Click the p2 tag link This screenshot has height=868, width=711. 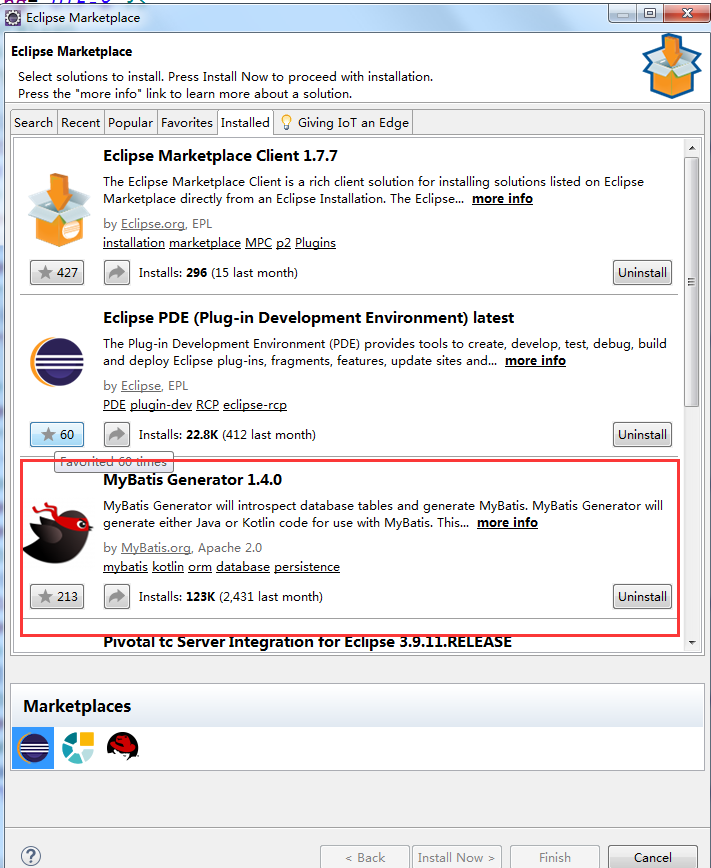click(284, 242)
